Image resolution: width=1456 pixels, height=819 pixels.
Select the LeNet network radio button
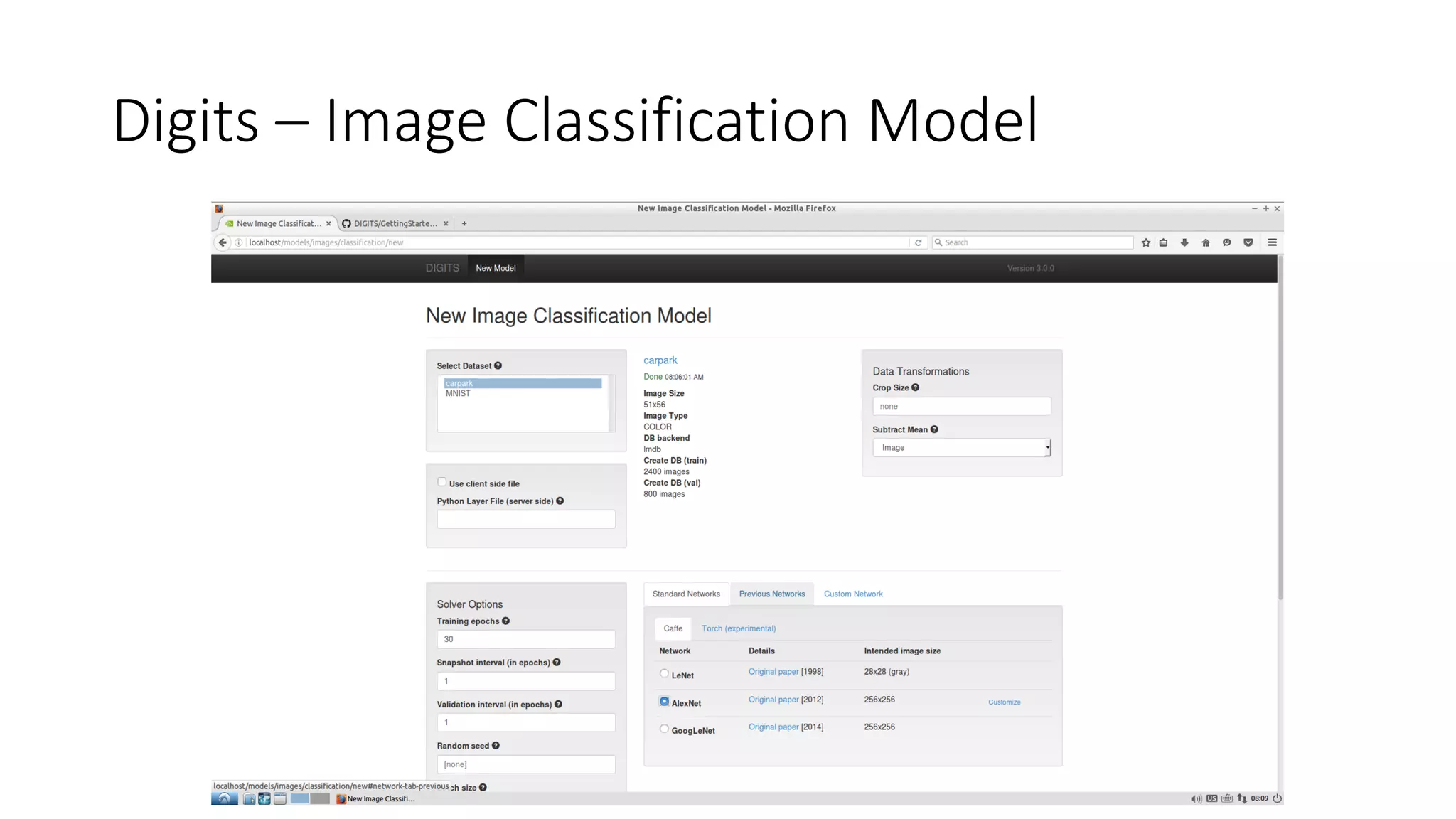(x=664, y=673)
